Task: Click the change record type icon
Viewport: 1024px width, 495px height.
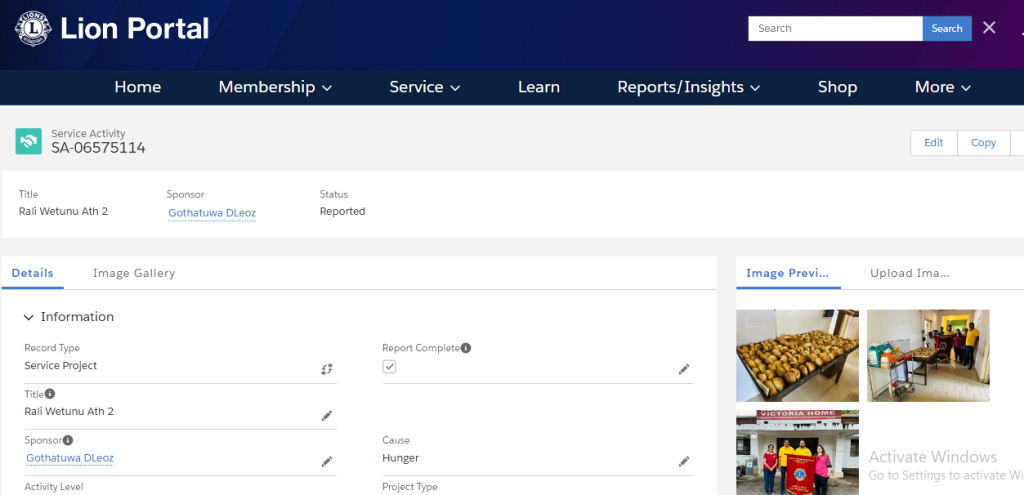Action: 327,369
